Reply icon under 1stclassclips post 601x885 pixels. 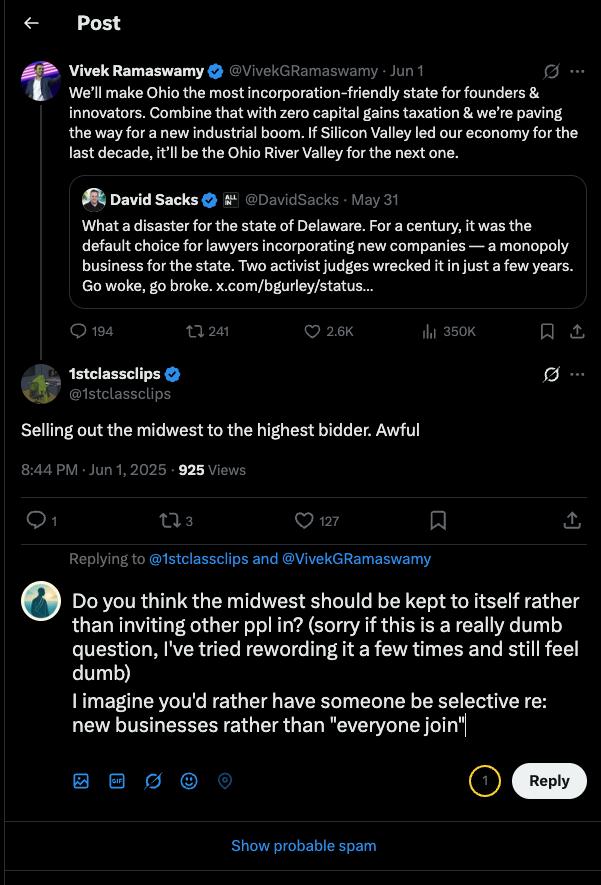click(36, 520)
